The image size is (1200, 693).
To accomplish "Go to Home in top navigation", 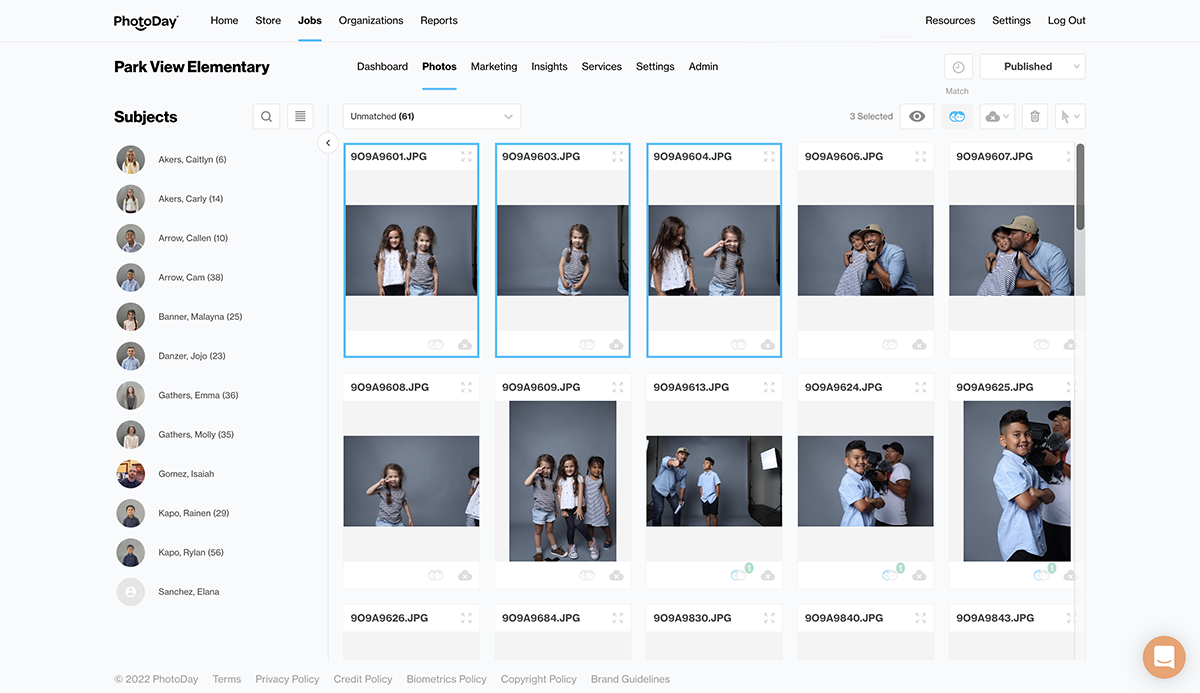I will coord(224,21).
